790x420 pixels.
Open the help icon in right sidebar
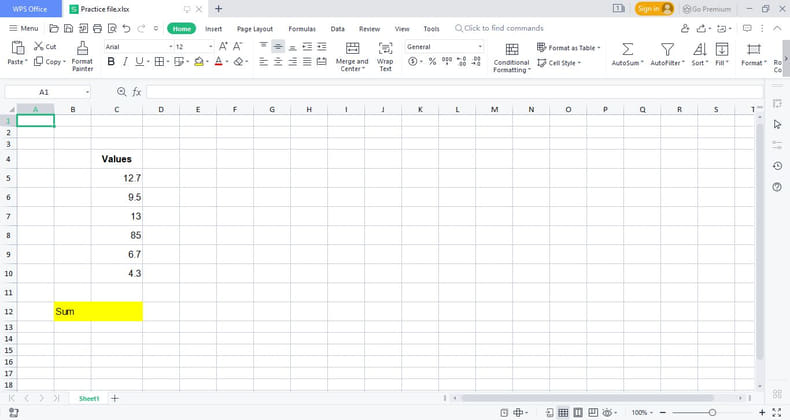pos(777,187)
